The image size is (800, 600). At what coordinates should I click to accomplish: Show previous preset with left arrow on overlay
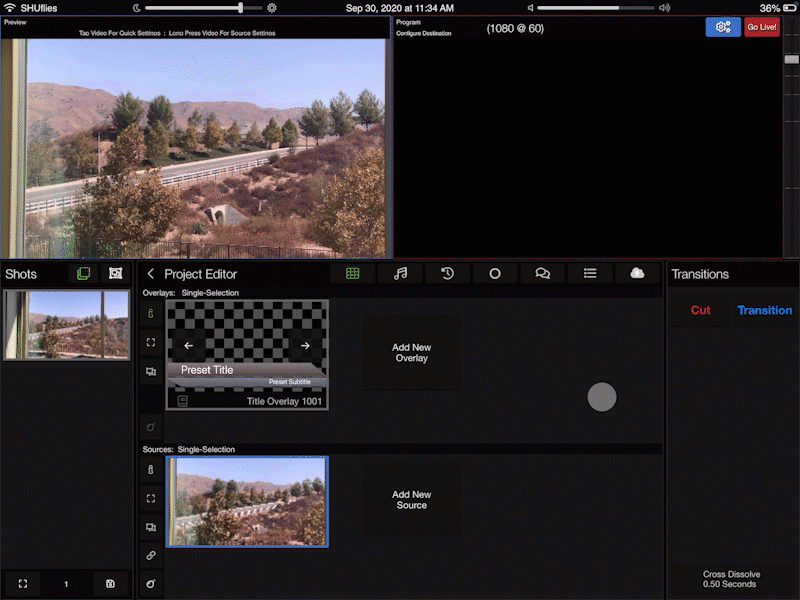[189, 346]
